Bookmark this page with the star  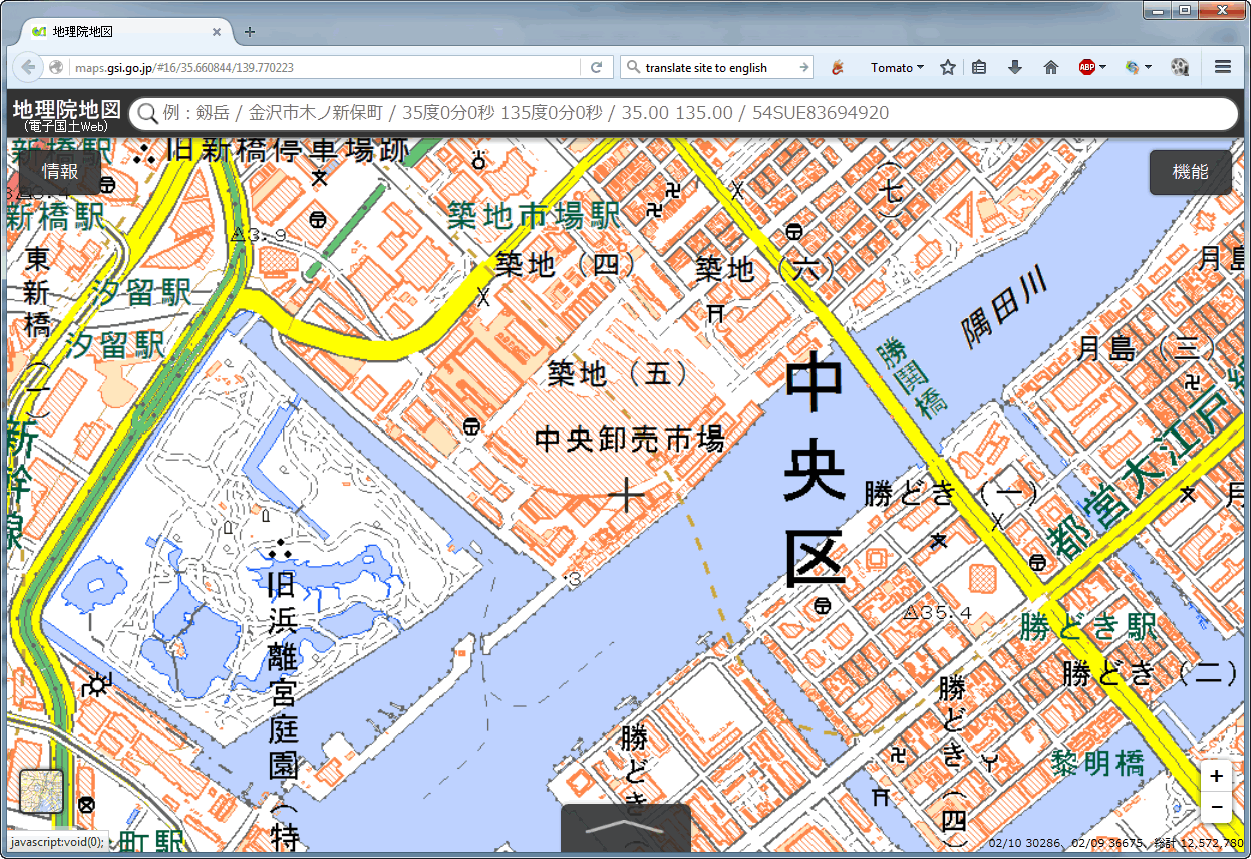click(948, 67)
